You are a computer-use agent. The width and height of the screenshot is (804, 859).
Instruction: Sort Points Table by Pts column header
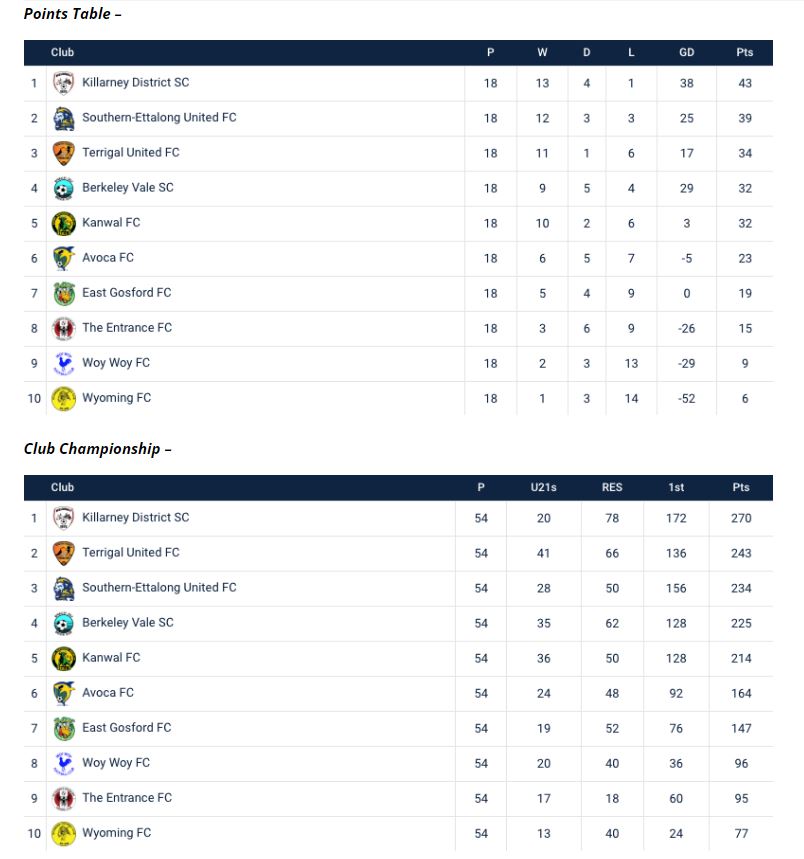pos(744,52)
